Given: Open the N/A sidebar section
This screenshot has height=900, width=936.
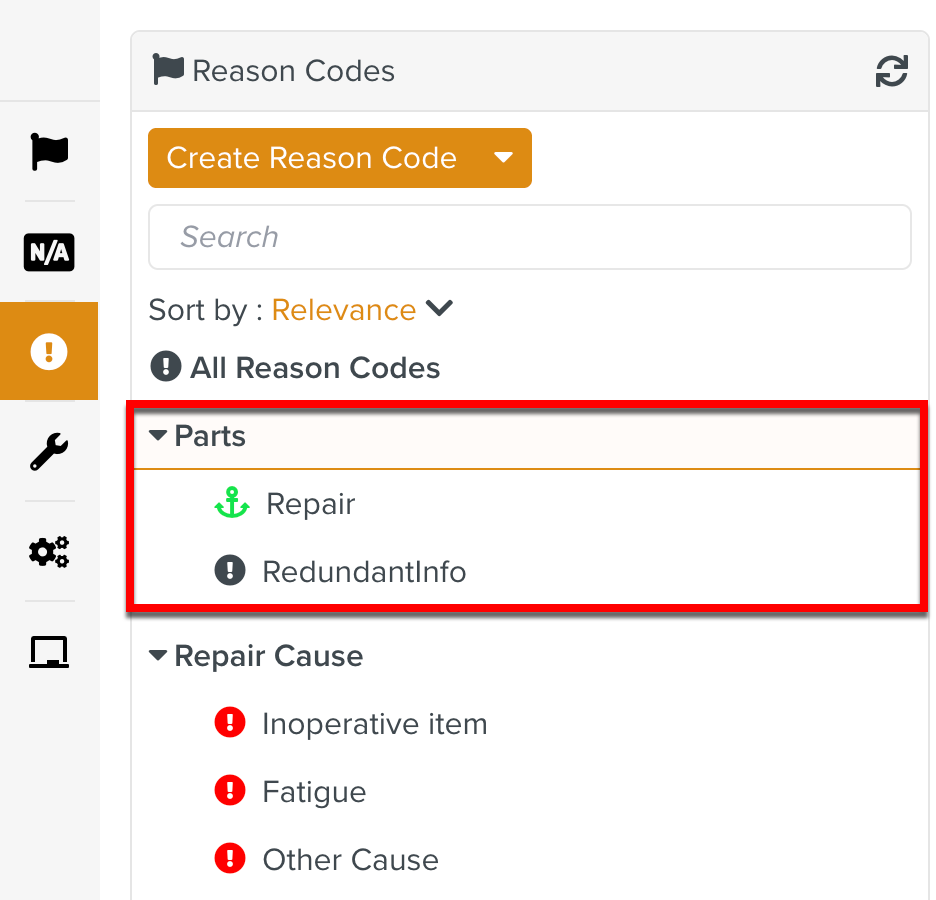Looking at the screenshot, I should tap(49, 252).
